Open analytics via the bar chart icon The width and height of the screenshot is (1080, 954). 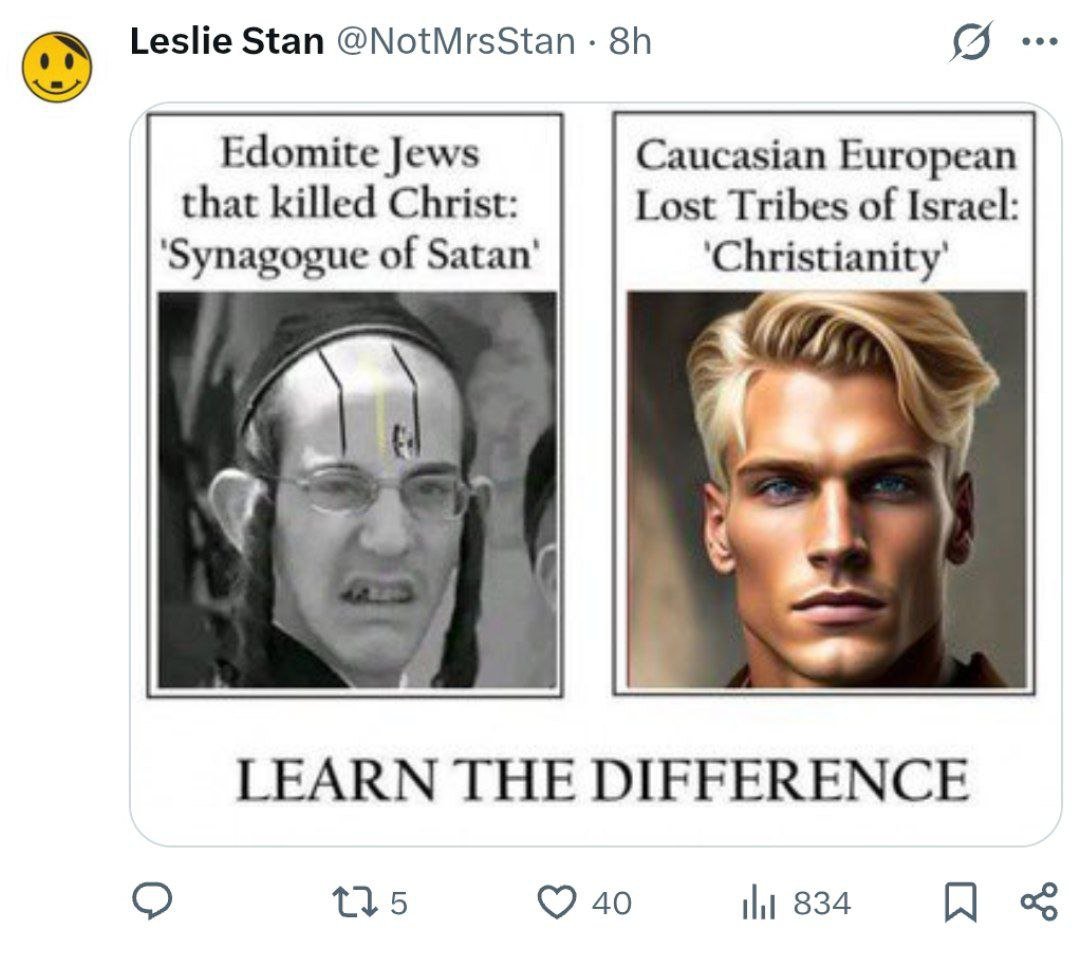tap(759, 903)
